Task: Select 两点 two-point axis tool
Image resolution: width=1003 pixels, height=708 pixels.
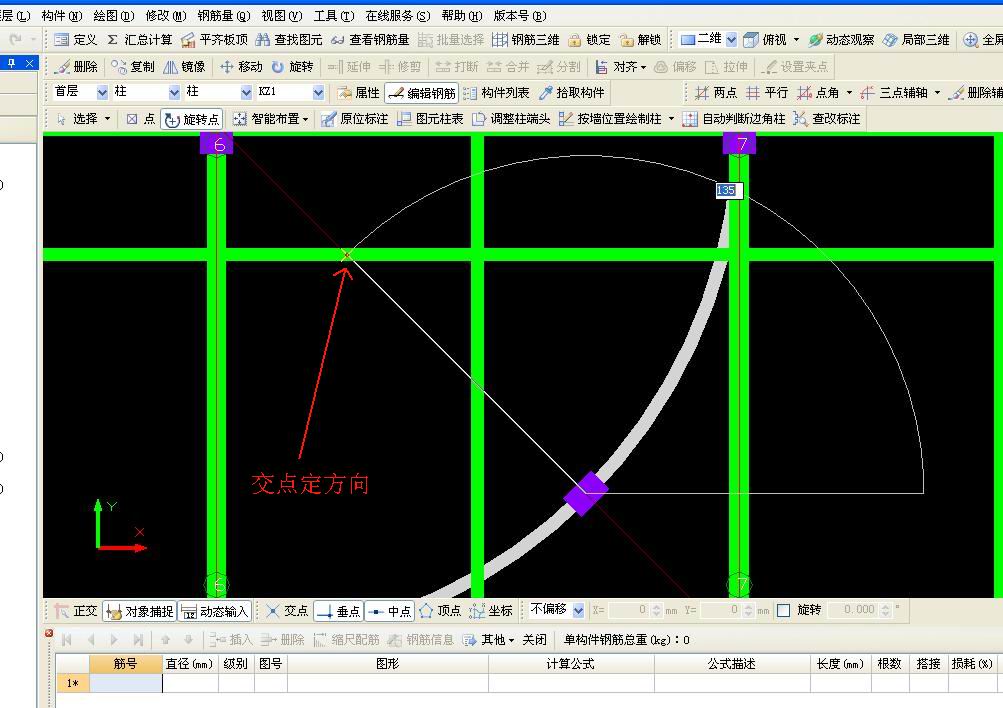Action: [716, 93]
